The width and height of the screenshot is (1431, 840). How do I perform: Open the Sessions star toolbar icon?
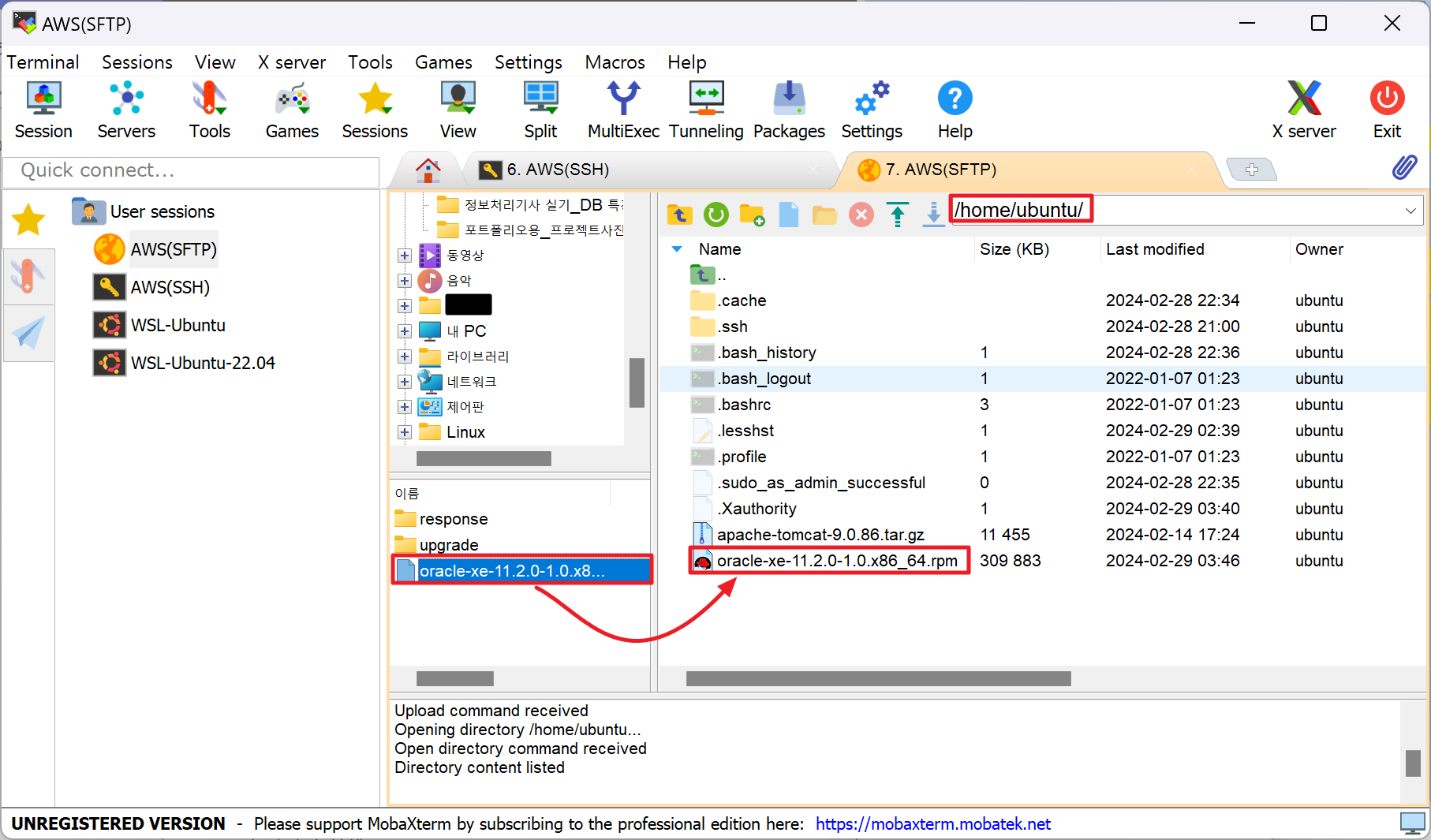coord(375,110)
